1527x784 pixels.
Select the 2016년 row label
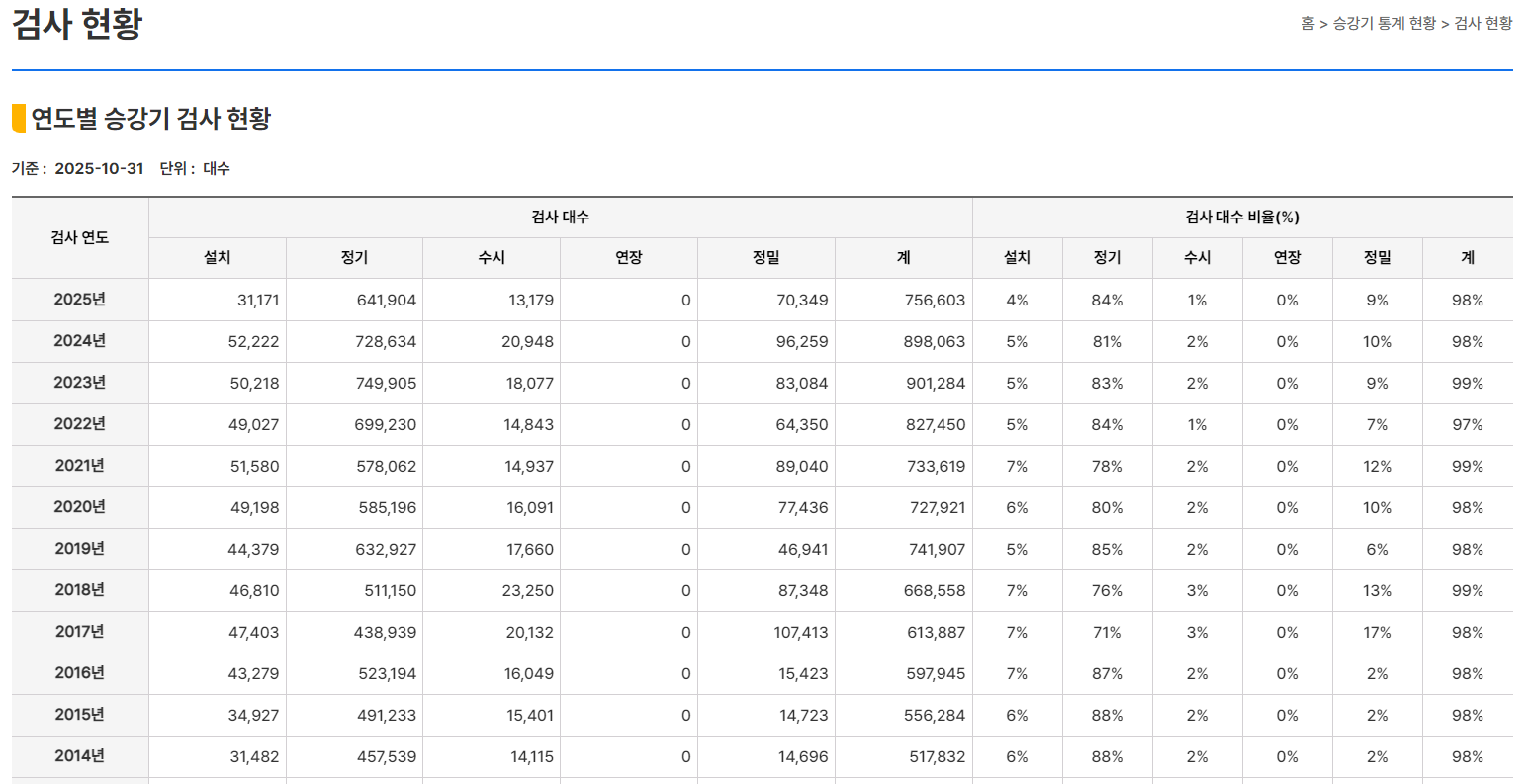80,673
